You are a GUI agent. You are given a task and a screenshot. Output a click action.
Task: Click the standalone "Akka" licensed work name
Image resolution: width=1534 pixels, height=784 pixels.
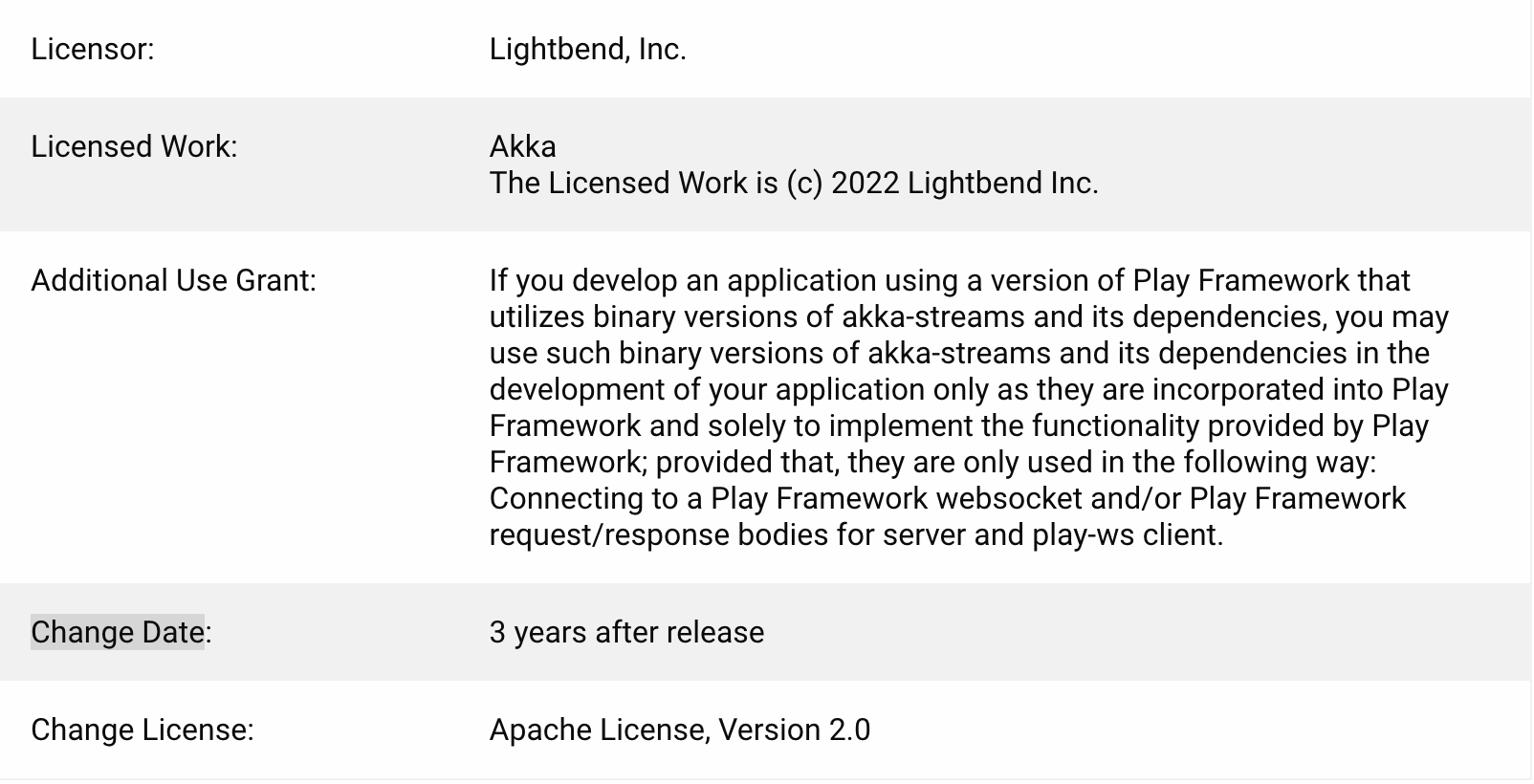522,146
